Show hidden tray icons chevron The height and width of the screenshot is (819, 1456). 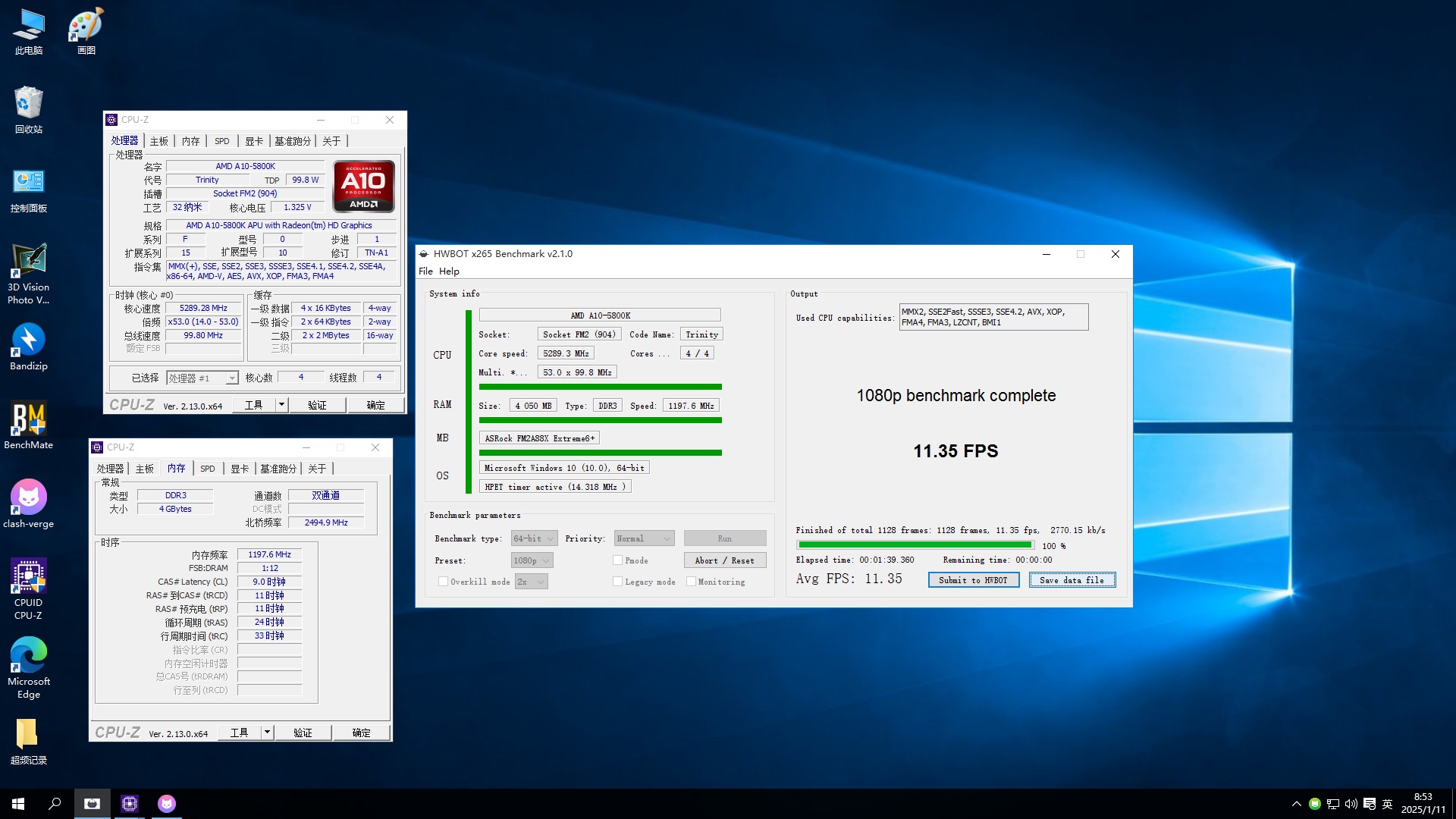[1297, 804]
